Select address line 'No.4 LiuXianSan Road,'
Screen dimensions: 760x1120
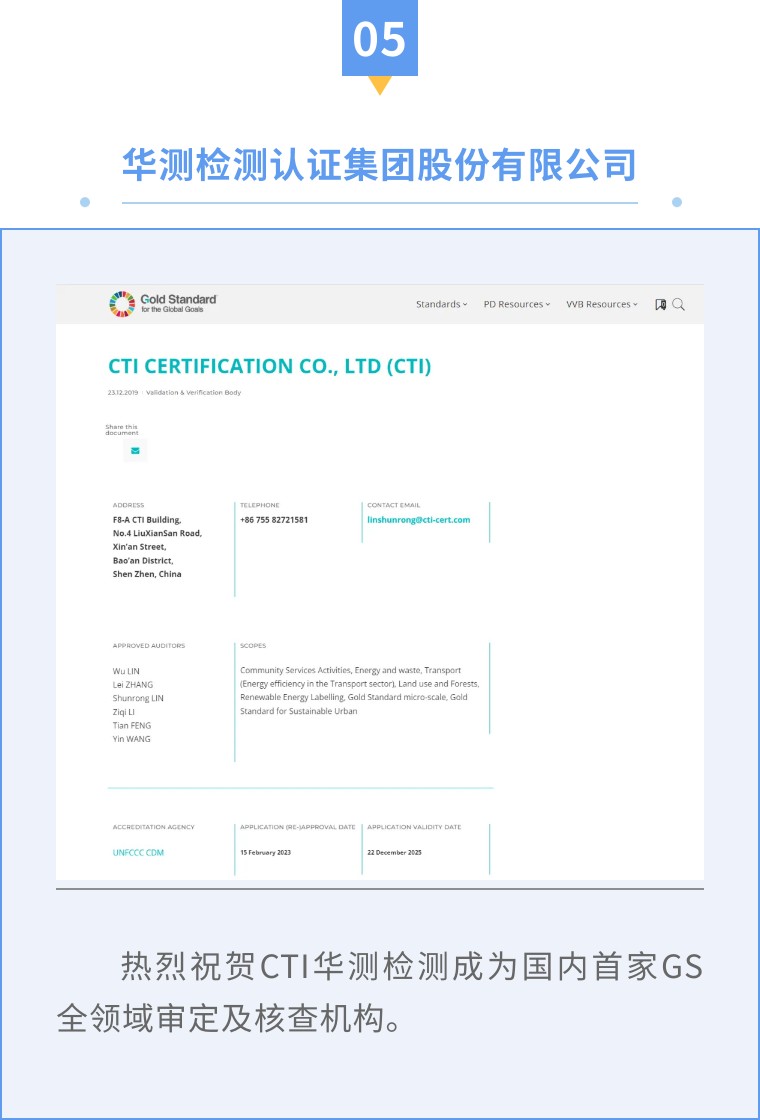coord(157,534)
